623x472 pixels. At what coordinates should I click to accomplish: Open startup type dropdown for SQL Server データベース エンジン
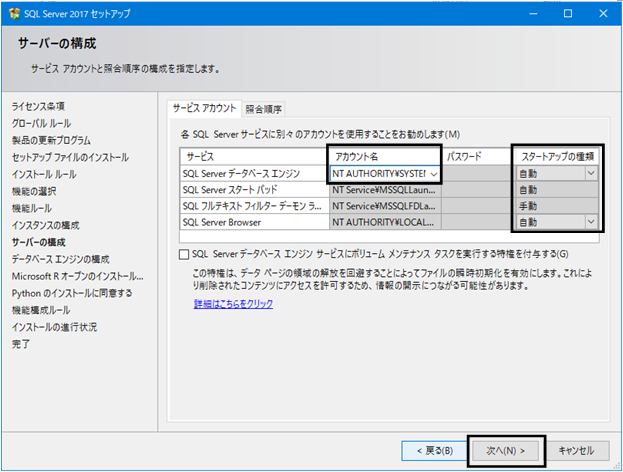coord(591,173)
